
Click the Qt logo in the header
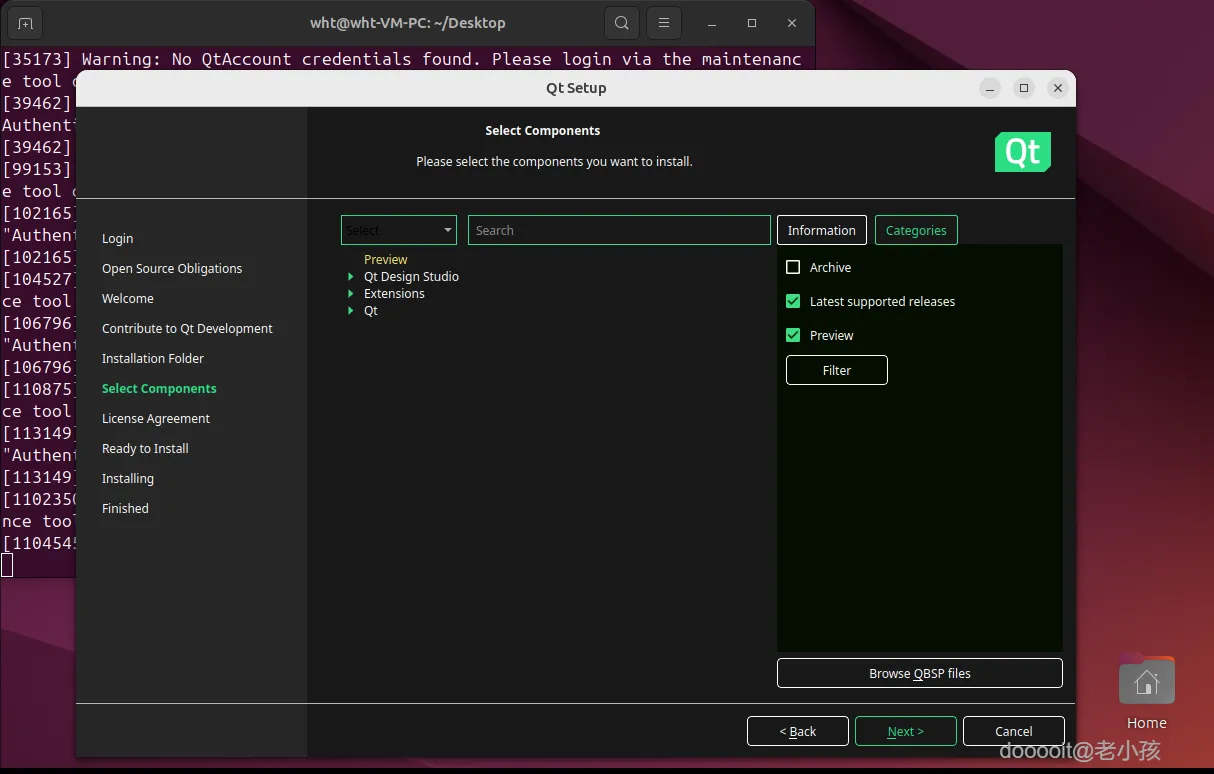point(1023,152)
